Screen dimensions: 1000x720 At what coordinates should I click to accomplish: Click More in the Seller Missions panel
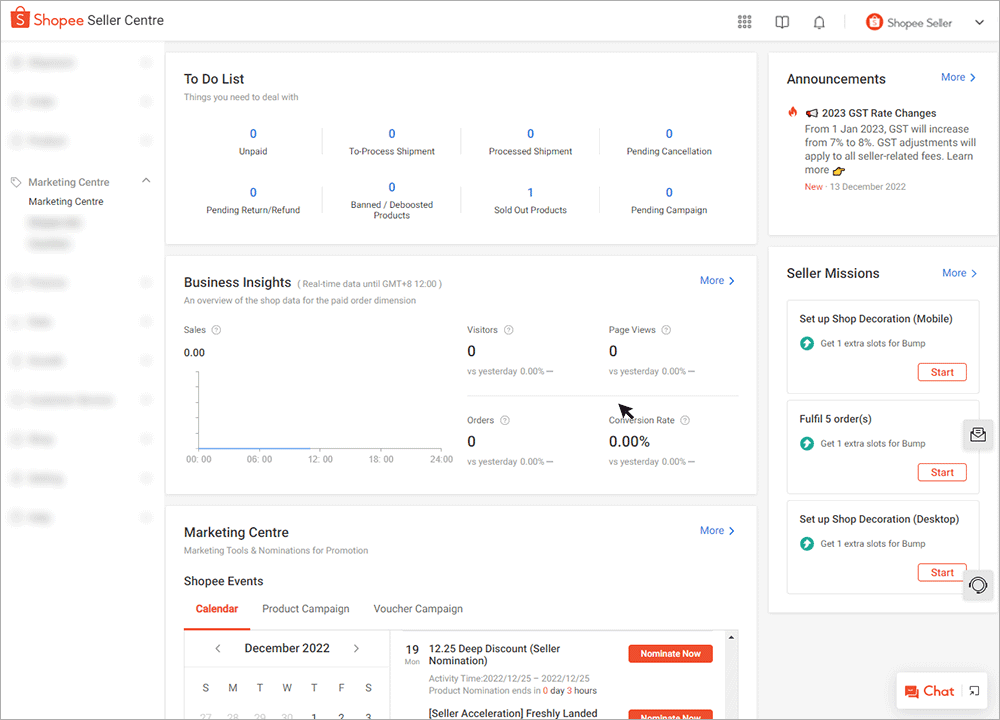[x=959, y=273]
